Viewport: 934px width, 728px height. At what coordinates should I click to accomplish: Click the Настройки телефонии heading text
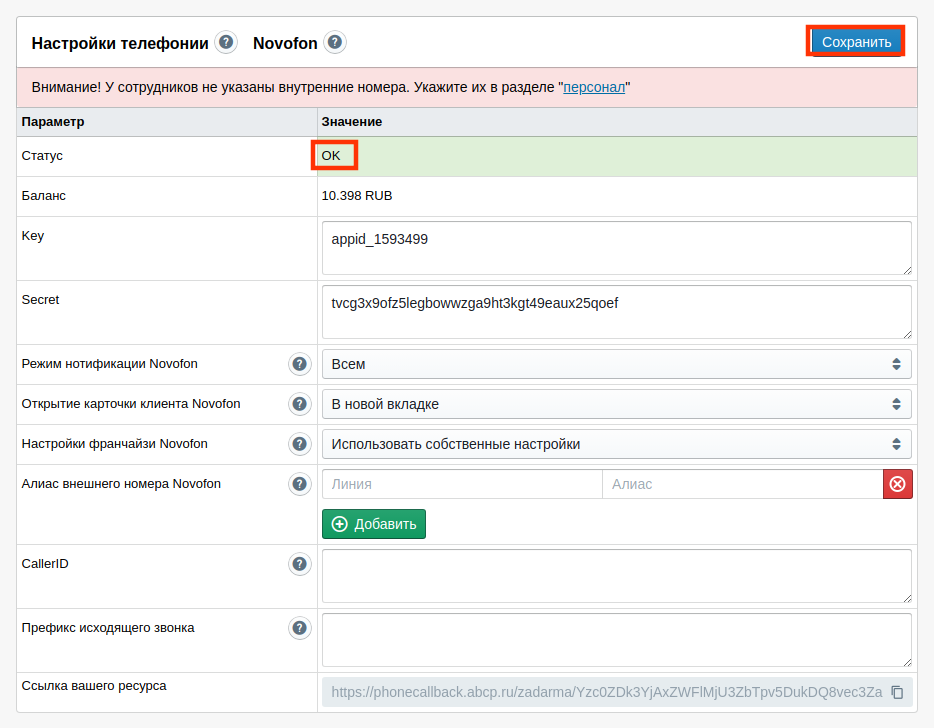pyautogui.click(x=120, y=43)
